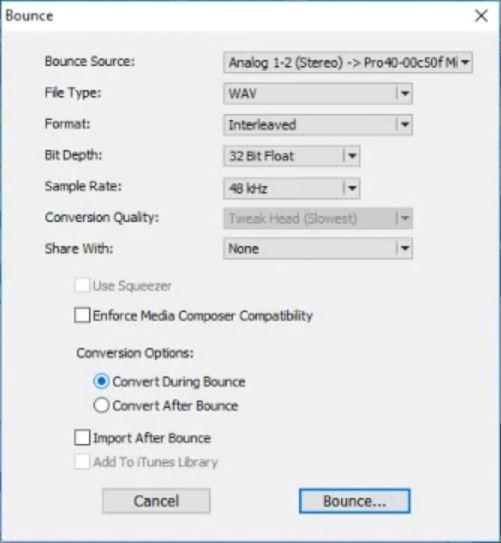The height and width of the screenshot is (543, 501).
Task: Click the Conversion Quality dropdown arrow
Action: point(404,218)
